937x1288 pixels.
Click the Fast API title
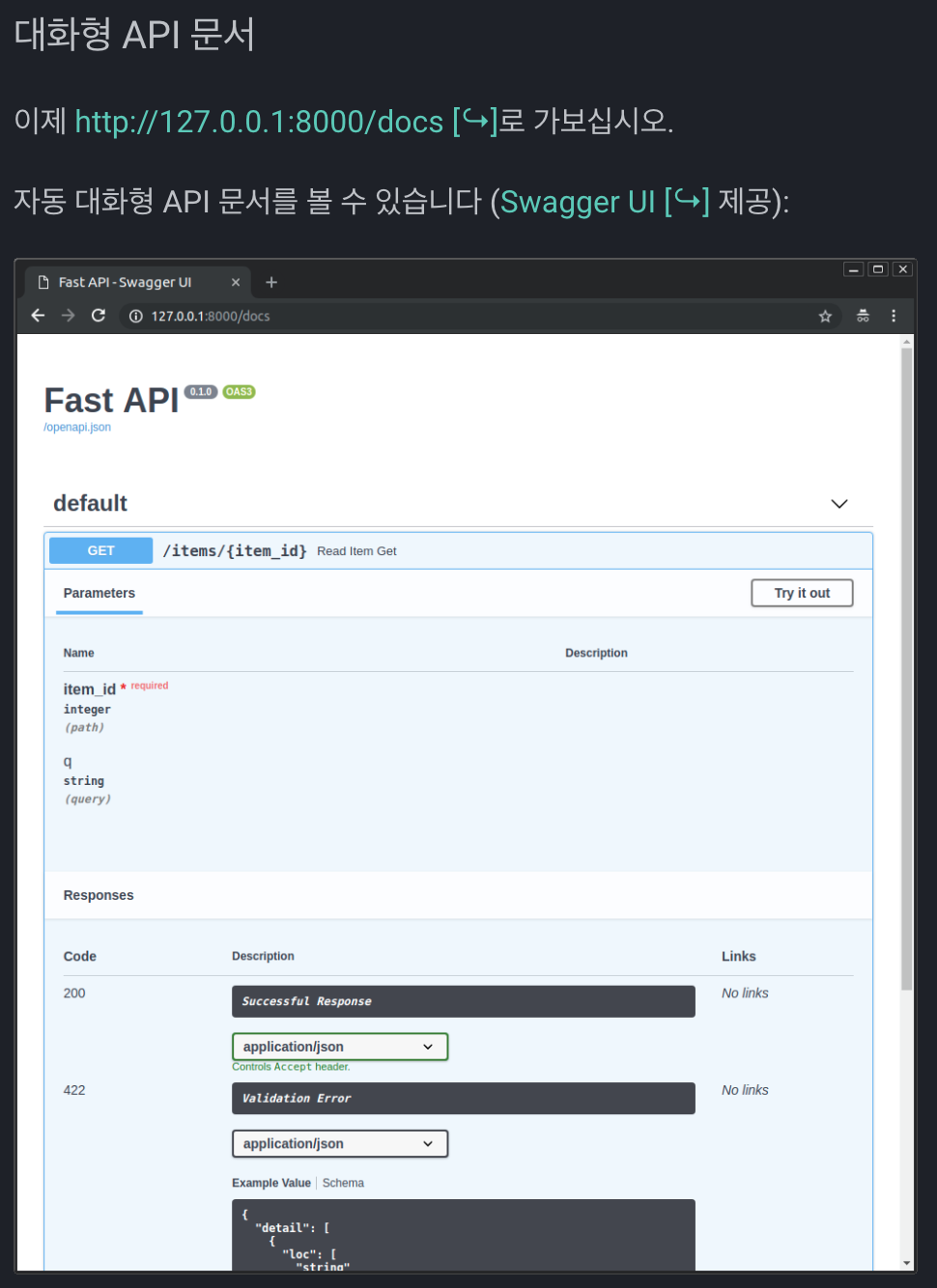(111, 400)
